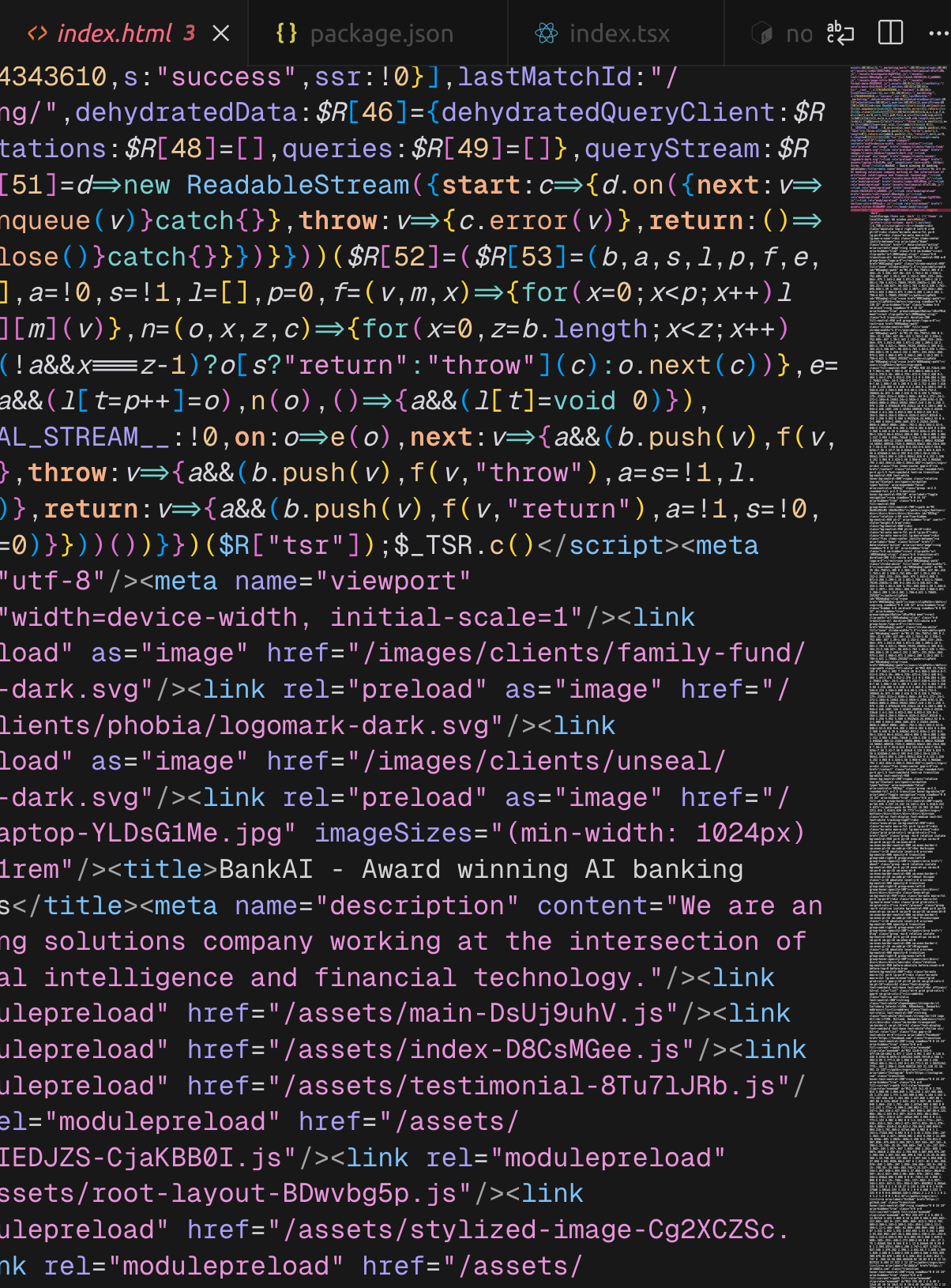Place cursor on "dehydratedData"

coord(186,112)
